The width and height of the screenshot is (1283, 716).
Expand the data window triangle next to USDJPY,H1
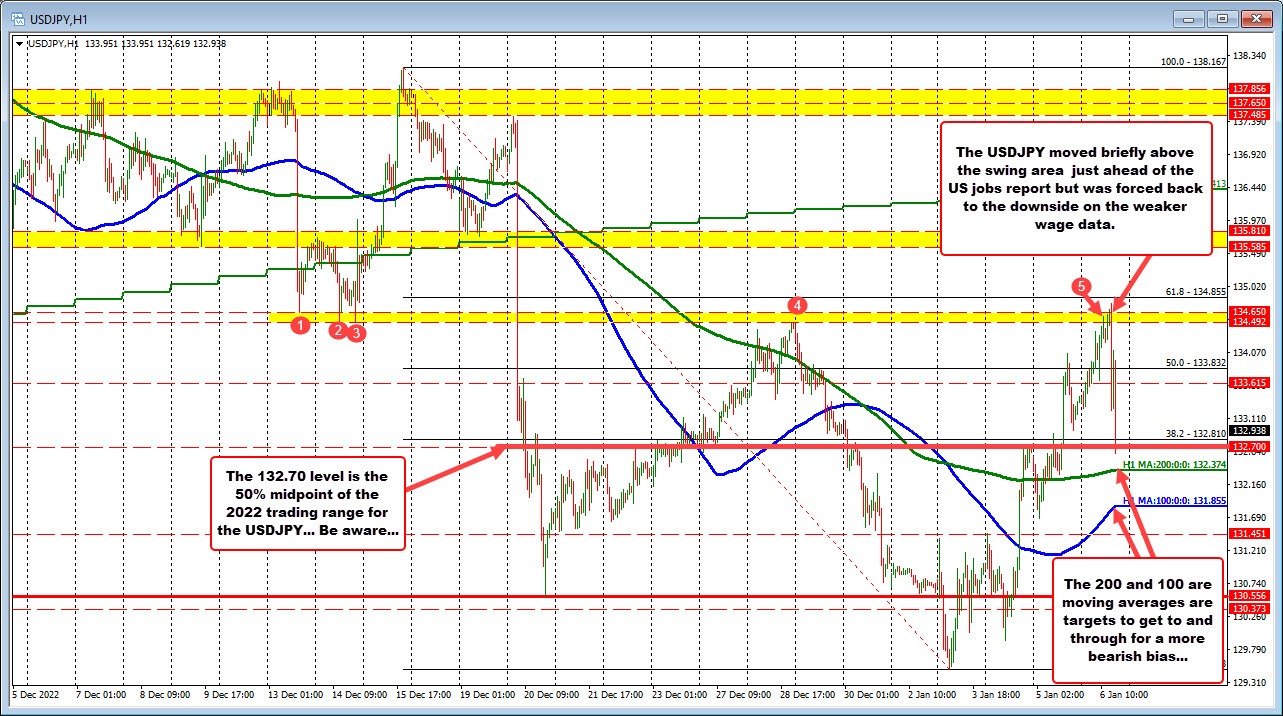pyautogui.click(x=19, y=44)
